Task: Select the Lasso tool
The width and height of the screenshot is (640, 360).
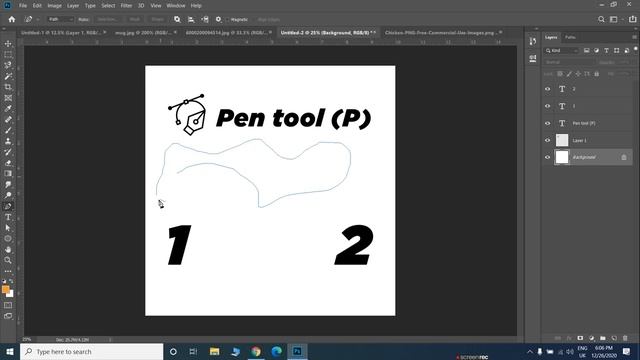Action: point(8,65)
